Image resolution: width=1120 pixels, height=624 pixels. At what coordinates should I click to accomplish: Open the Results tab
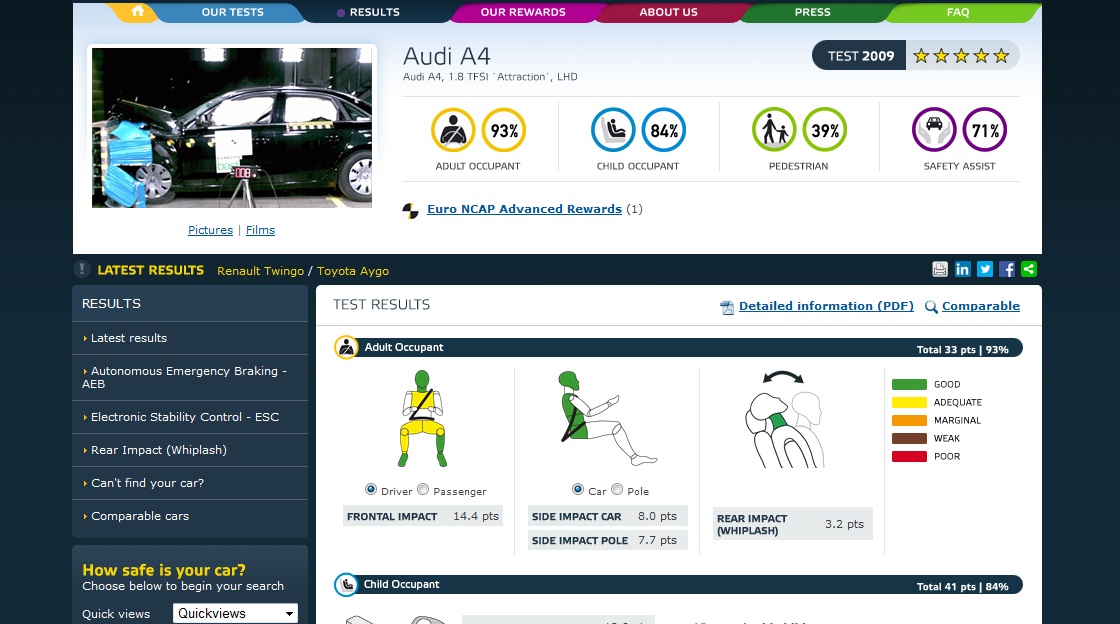click(374, 12)
